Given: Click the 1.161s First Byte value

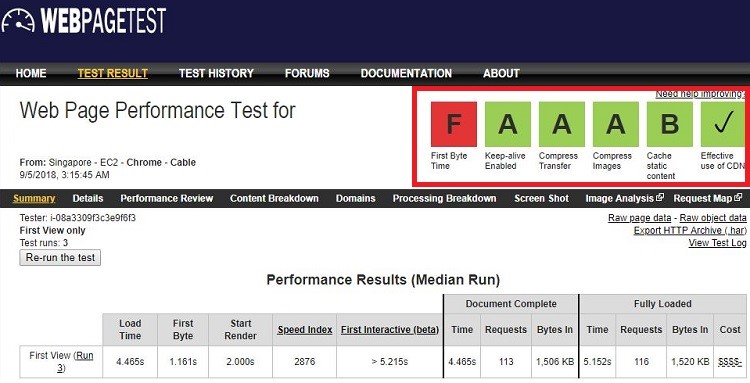Looking at the screenshot, I should pyautogui.click(x=183, y=362).
